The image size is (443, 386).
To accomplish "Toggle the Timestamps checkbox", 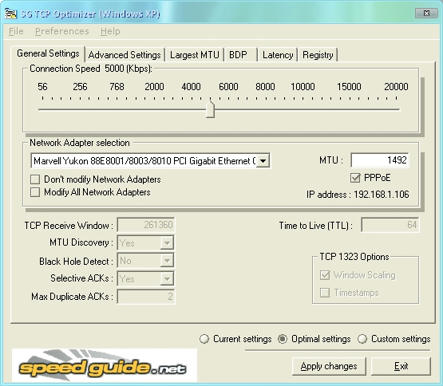I will (x=325, y=293).
